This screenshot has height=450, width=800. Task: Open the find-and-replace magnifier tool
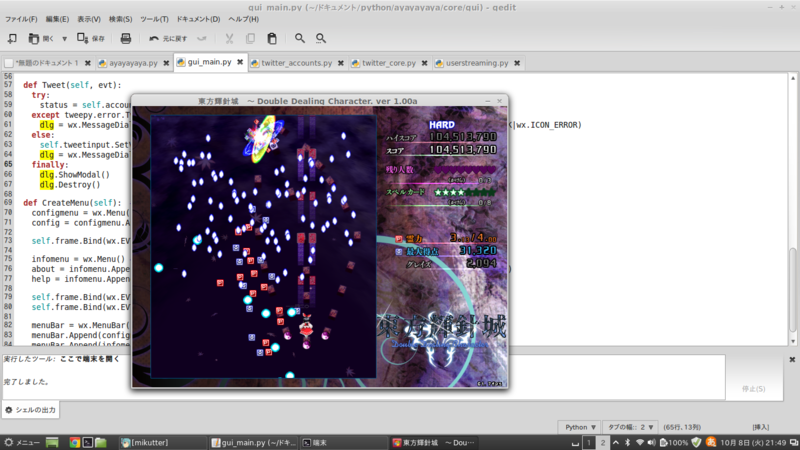(320, 38)
